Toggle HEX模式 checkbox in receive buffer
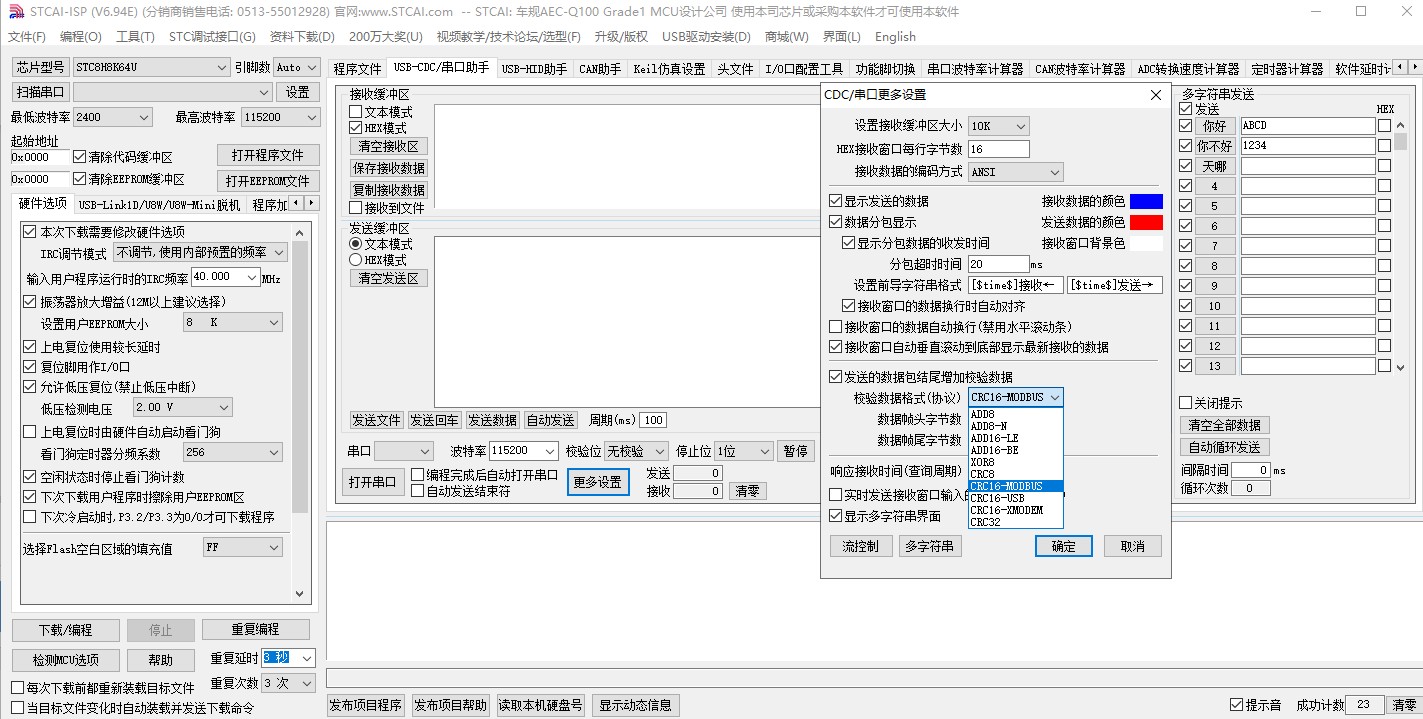 coord(355,128)
